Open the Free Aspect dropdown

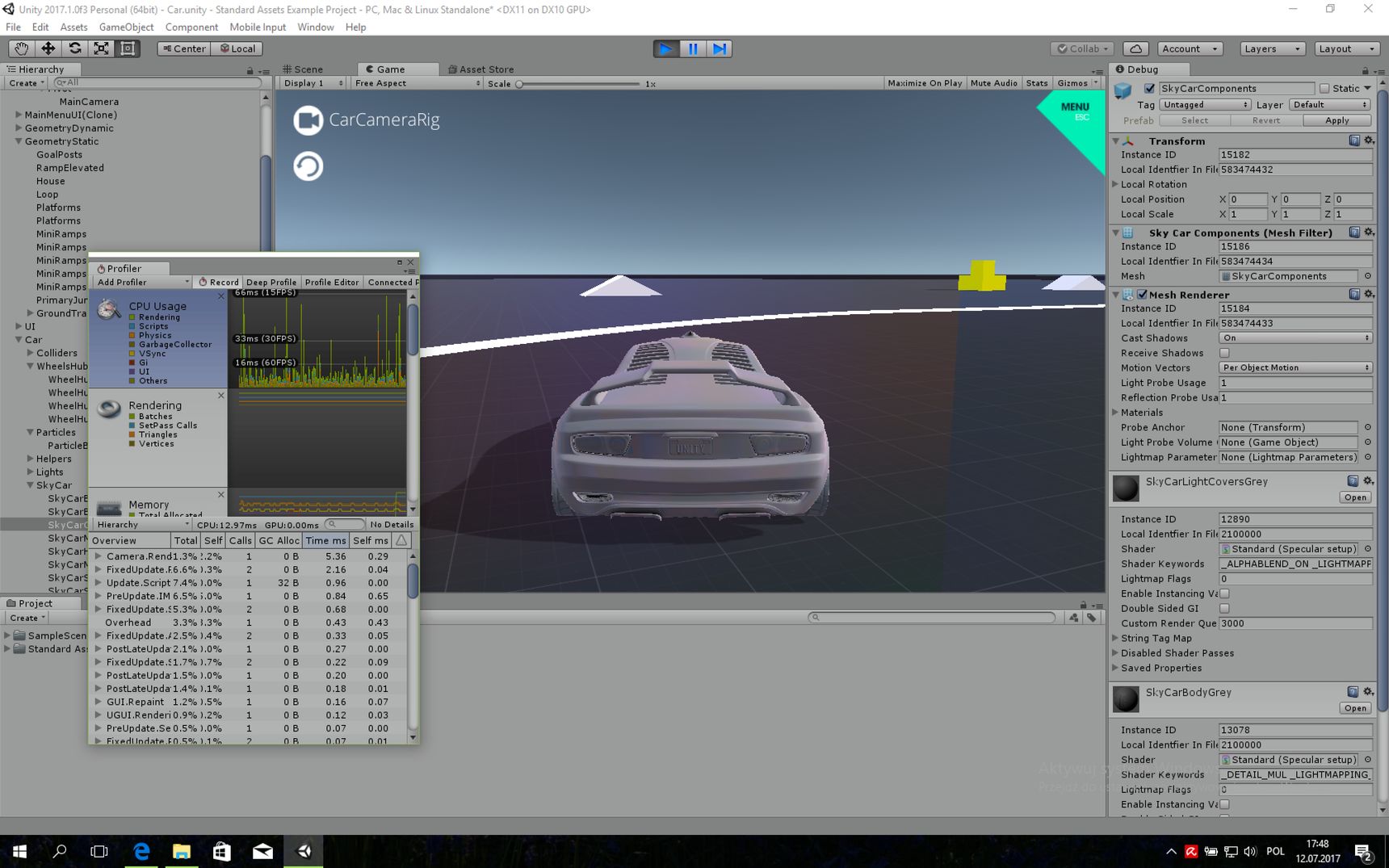click(417, 83)
